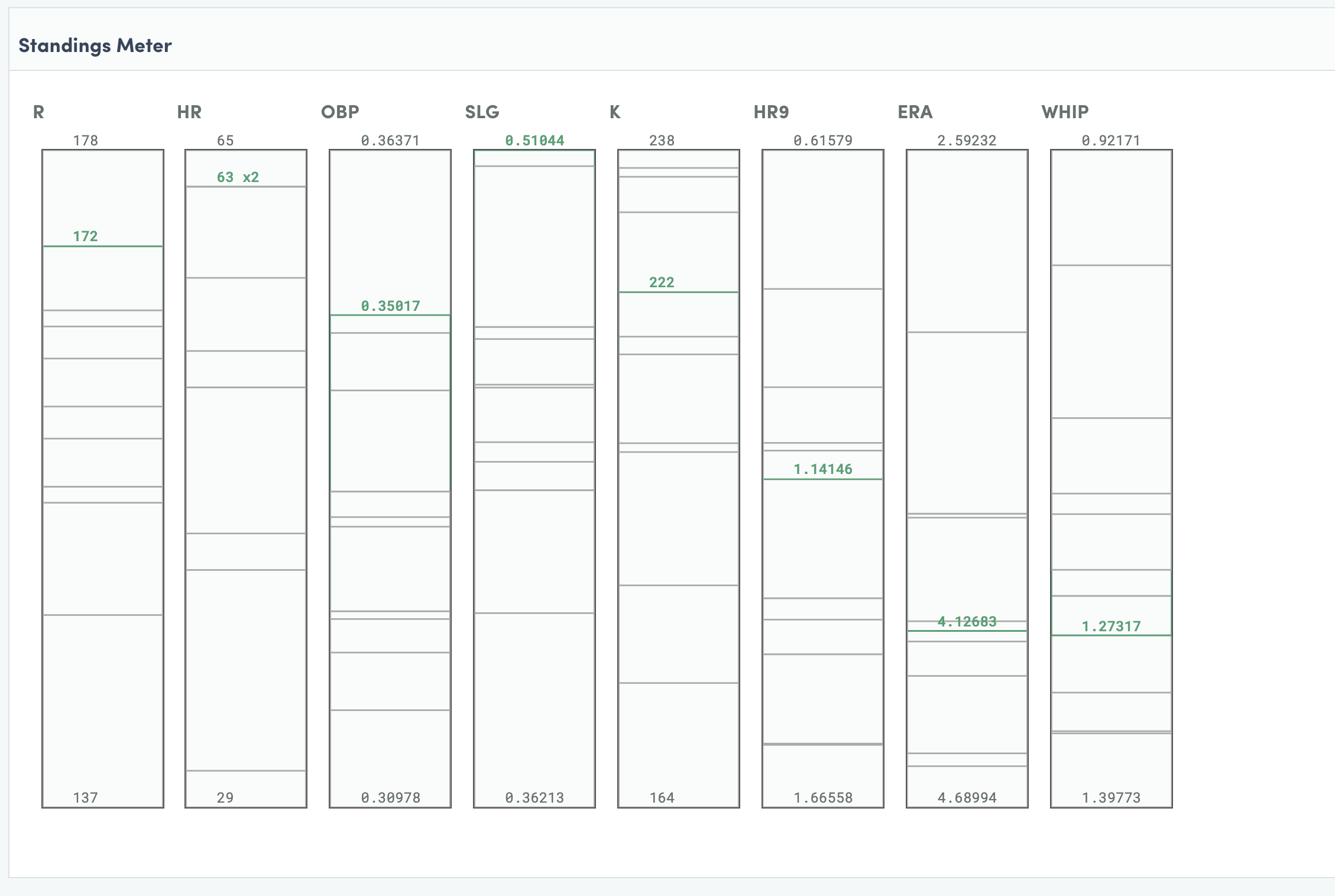Click the 65 max home runs value
The width and height of the screenshot is (1335, 896).
click(225, 141)
